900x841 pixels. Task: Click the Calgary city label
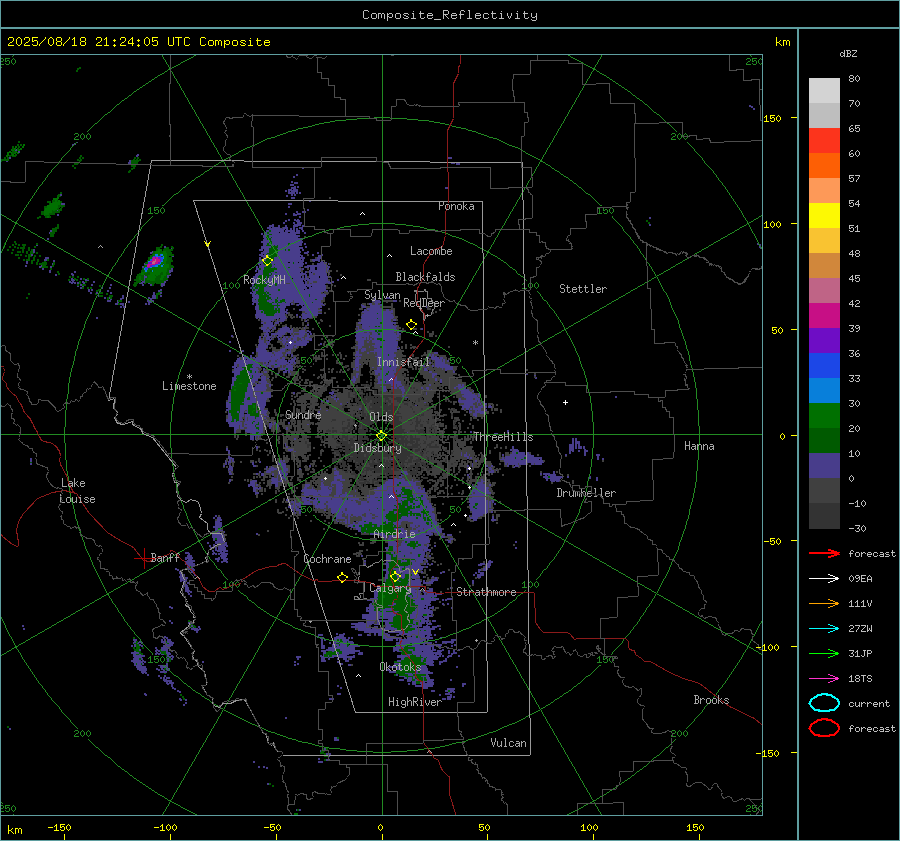pos(390,588)
